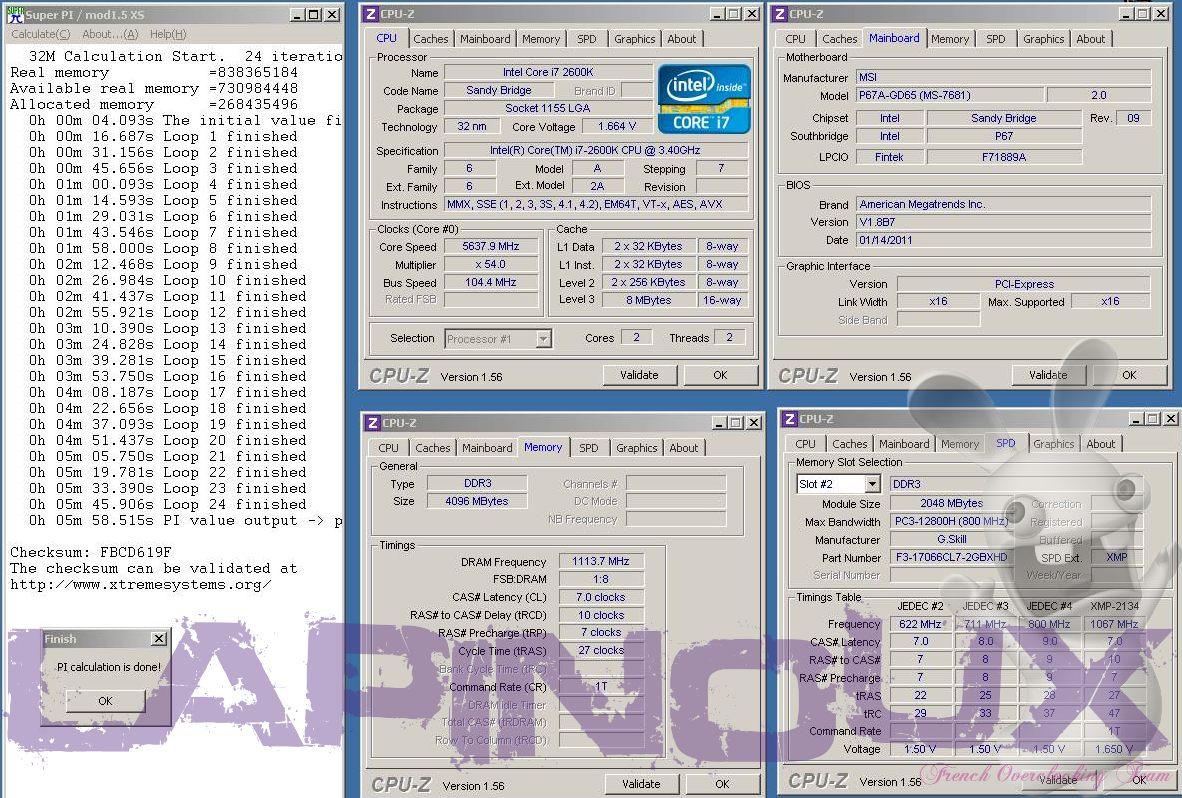Image resolution: width=1182 pixels, height=798 pixels.
Task: Select the Caches tab in the Memory window
Action: point(433,448)
